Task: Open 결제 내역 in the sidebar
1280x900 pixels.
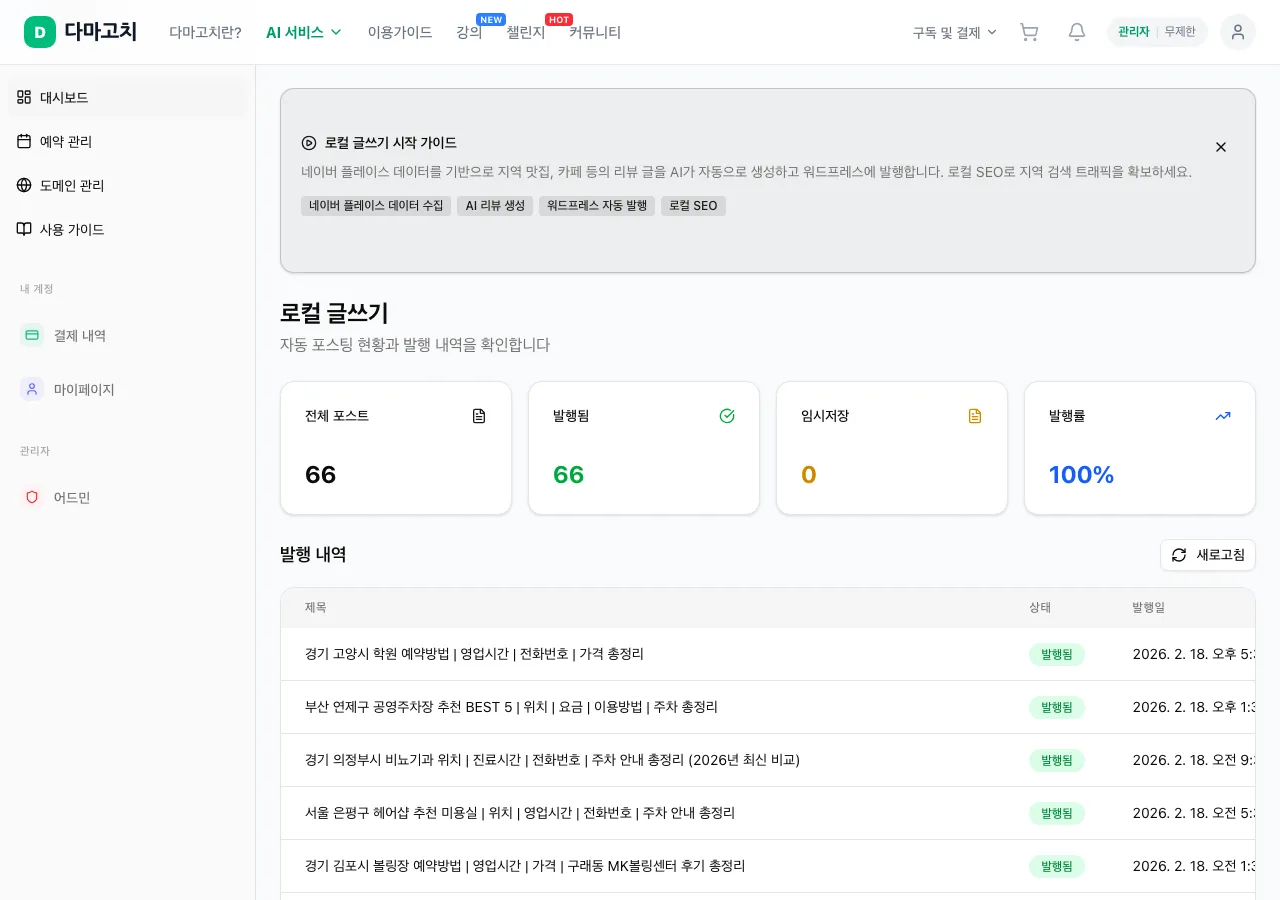Action: click(x=128, y=335)
